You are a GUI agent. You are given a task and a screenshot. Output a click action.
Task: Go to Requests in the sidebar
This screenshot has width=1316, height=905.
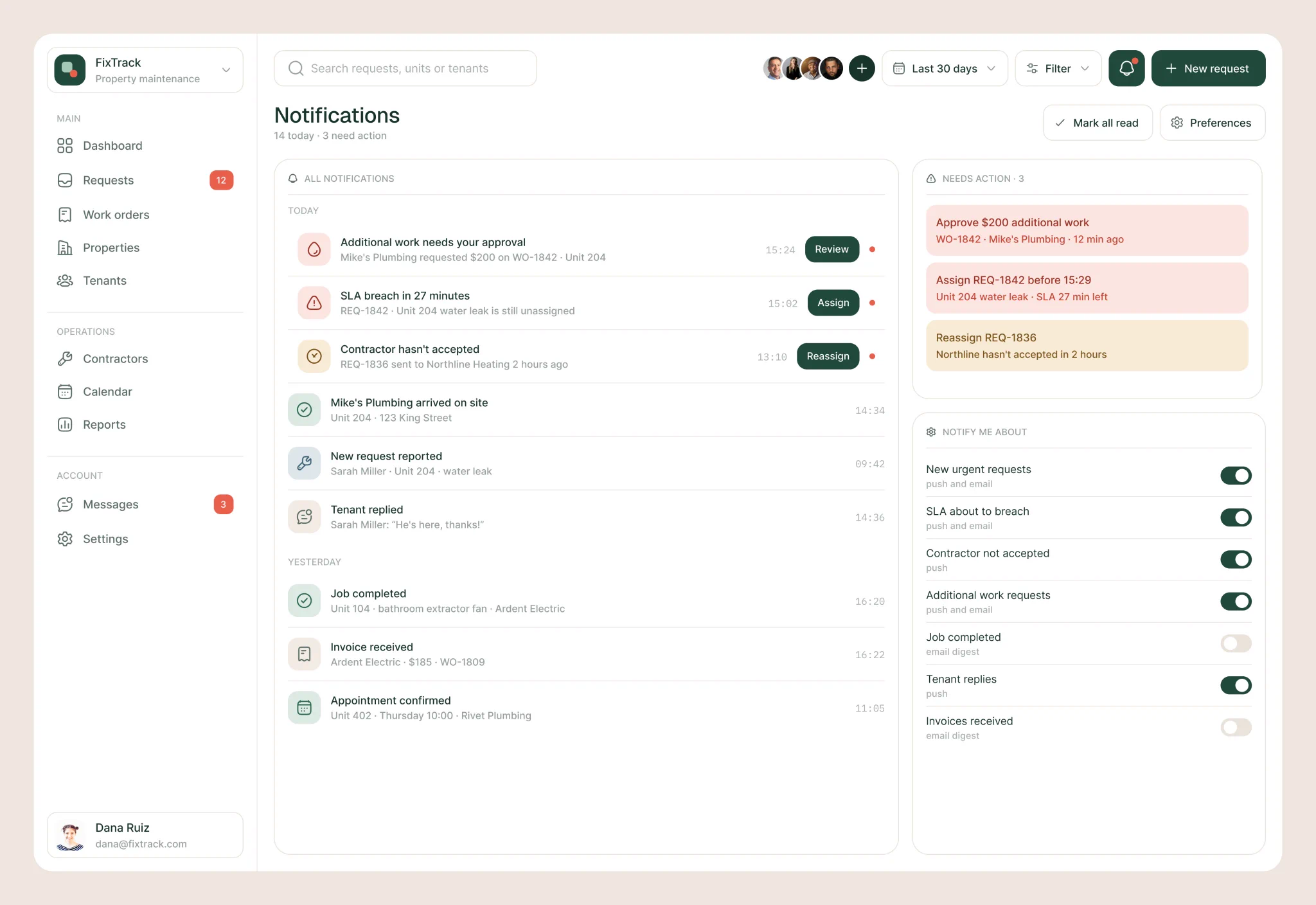point(145,181)
